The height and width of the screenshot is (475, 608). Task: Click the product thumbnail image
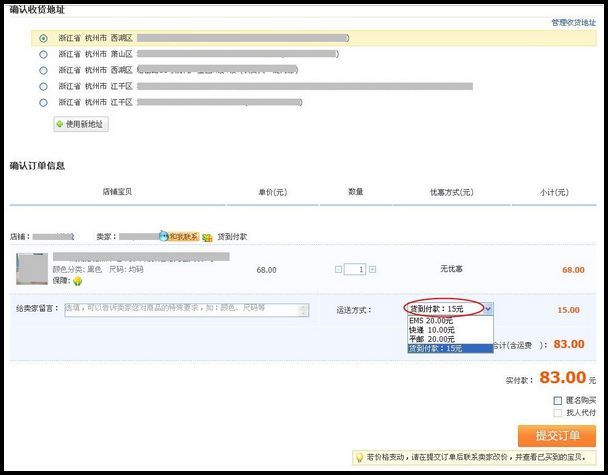click(31, 270)
